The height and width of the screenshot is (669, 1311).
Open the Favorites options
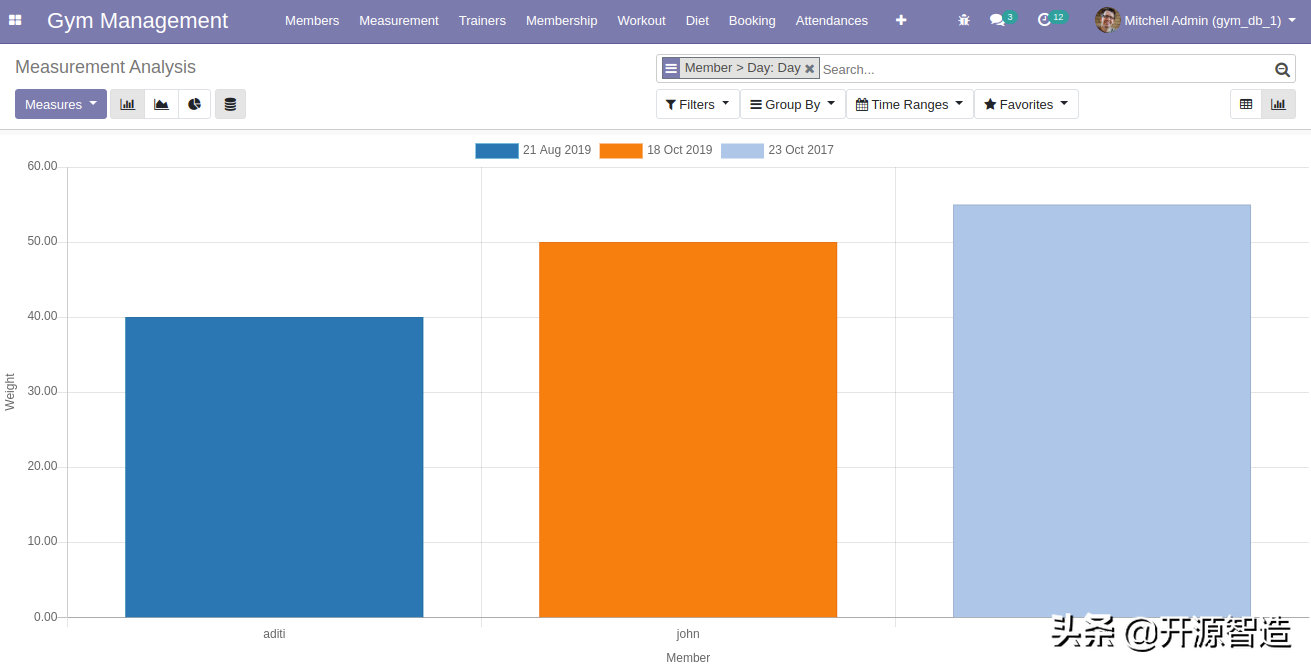tap(1025, 104)
